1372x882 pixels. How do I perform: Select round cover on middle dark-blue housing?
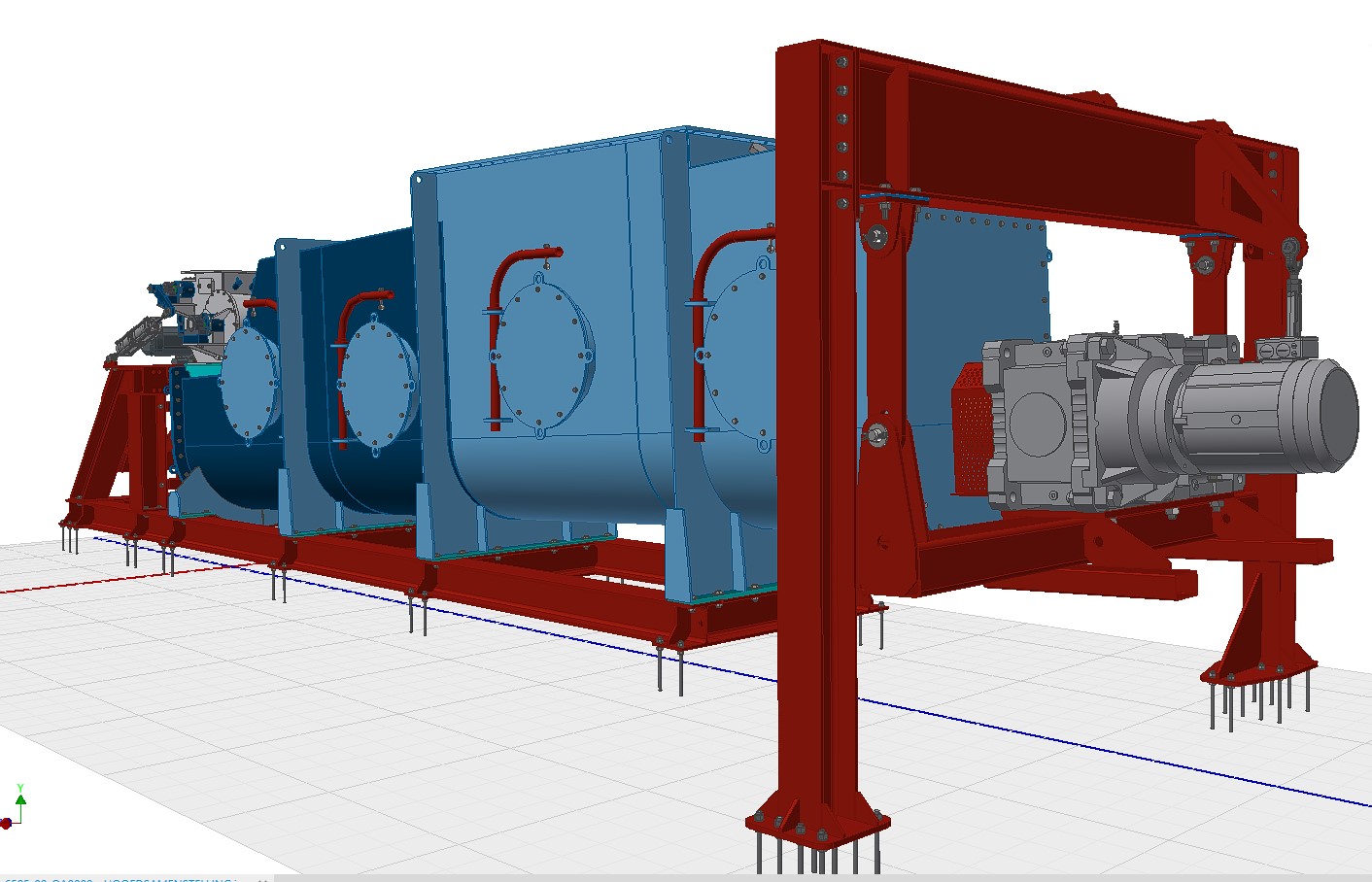pyautogui.click(x=379, y=384)
